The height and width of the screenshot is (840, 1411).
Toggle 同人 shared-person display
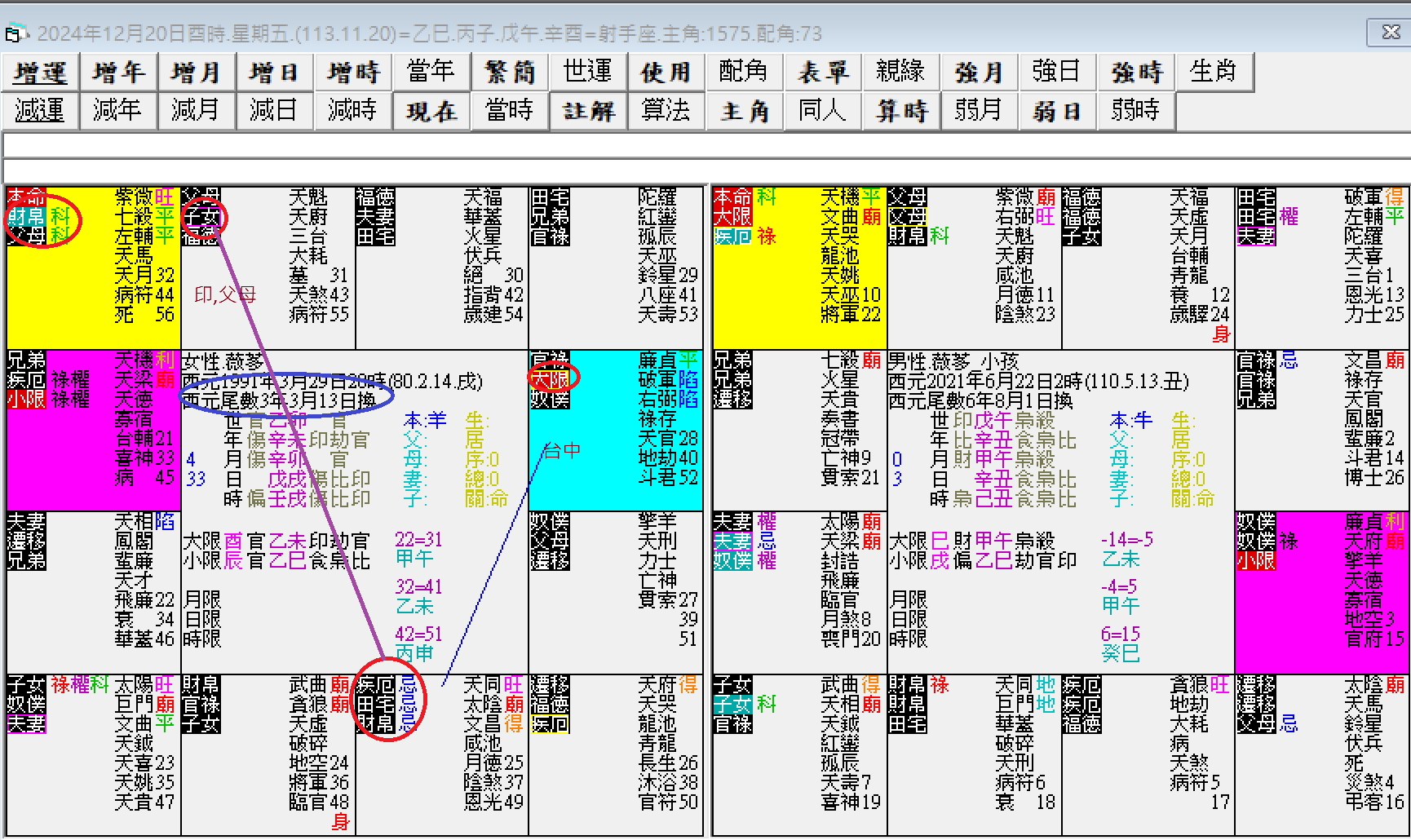[x=822, y=111]
